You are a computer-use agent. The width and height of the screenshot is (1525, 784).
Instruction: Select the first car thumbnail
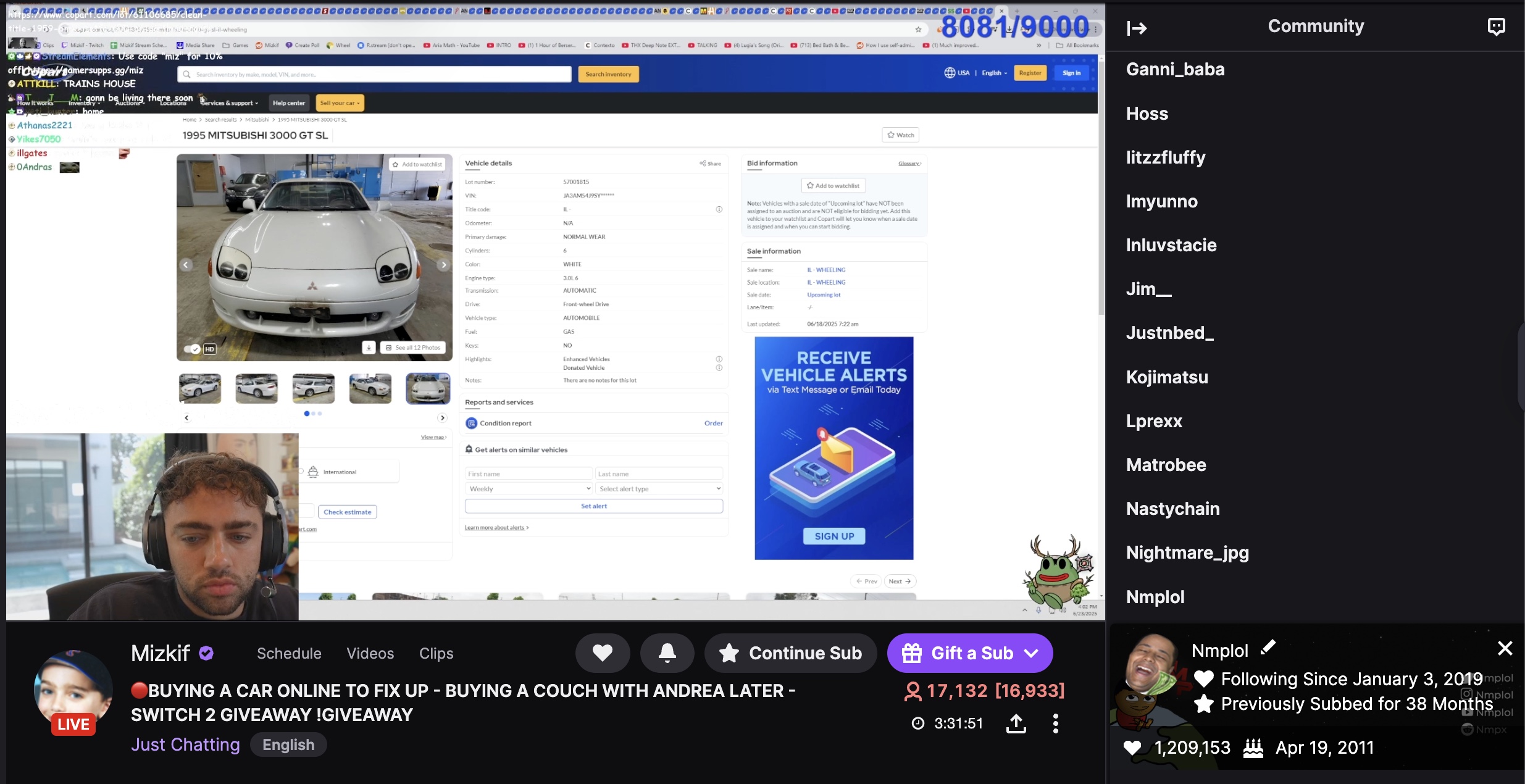[200, 389]
